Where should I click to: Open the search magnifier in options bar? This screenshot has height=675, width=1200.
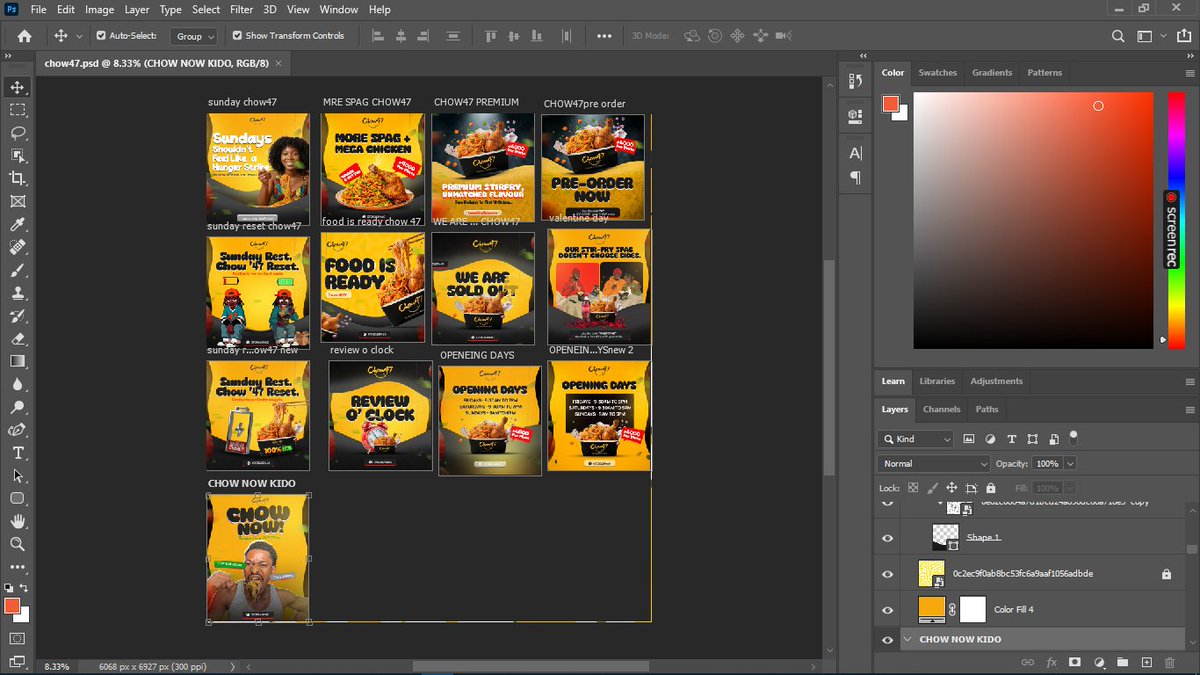click(1119, 36)
